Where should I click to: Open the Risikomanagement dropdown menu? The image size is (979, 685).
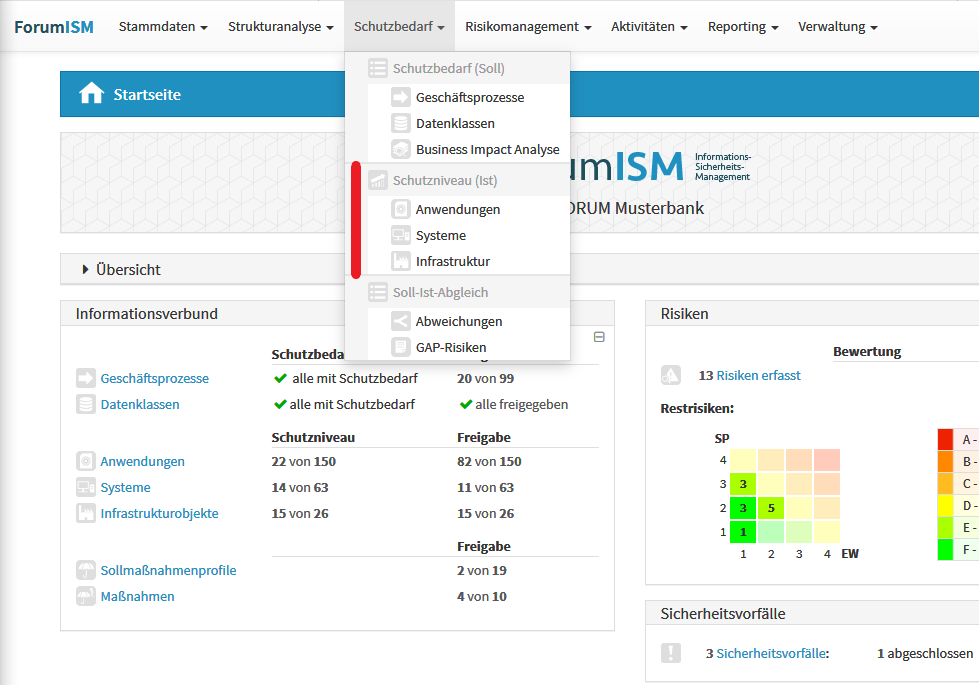coord(528,27)
